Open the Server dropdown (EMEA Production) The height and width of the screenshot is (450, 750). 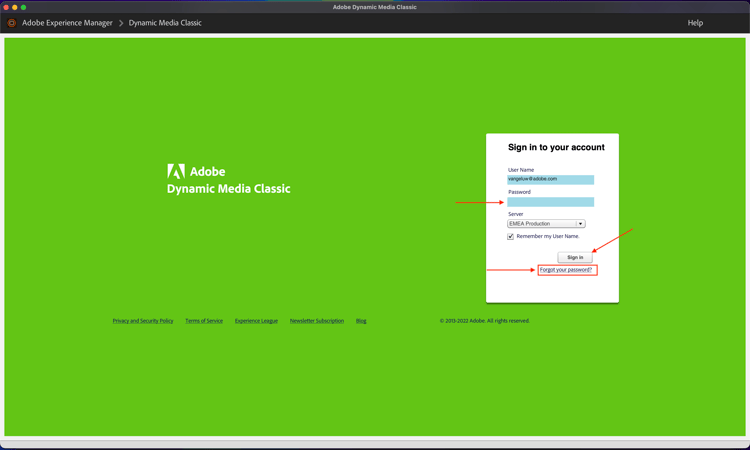(x=546, y=224)
